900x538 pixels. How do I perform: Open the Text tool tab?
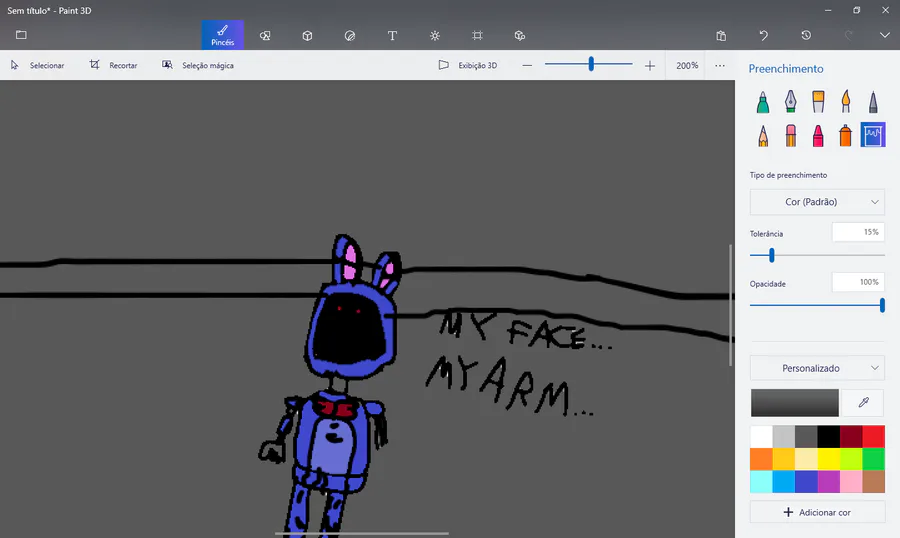392,36
